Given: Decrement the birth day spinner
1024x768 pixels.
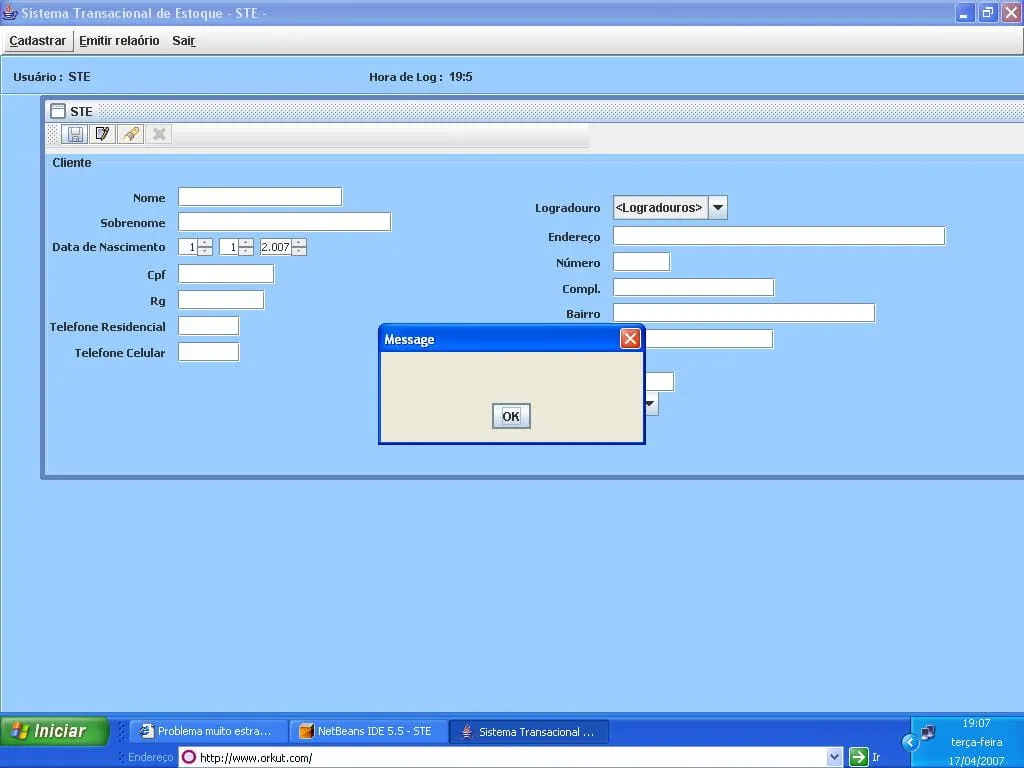Looking at the screenshot, I should coord(205,251).
